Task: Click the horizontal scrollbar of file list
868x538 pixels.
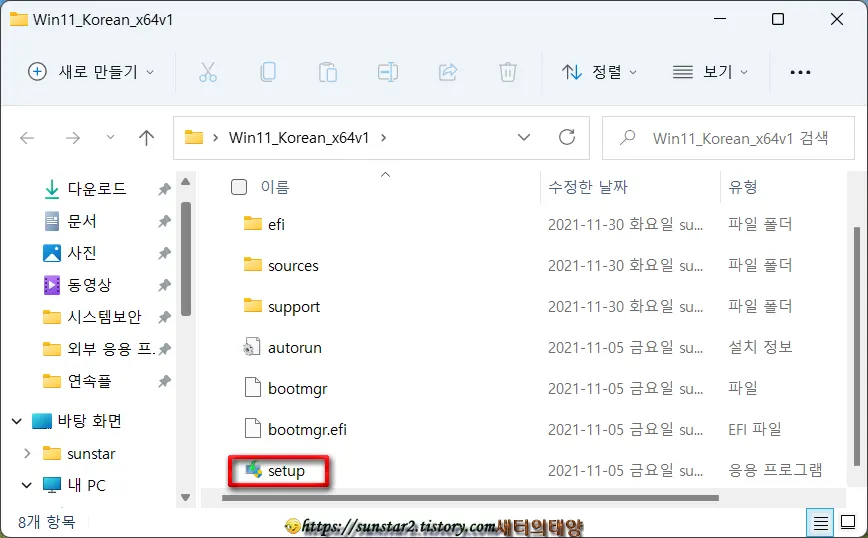Action: pos(470,498)
